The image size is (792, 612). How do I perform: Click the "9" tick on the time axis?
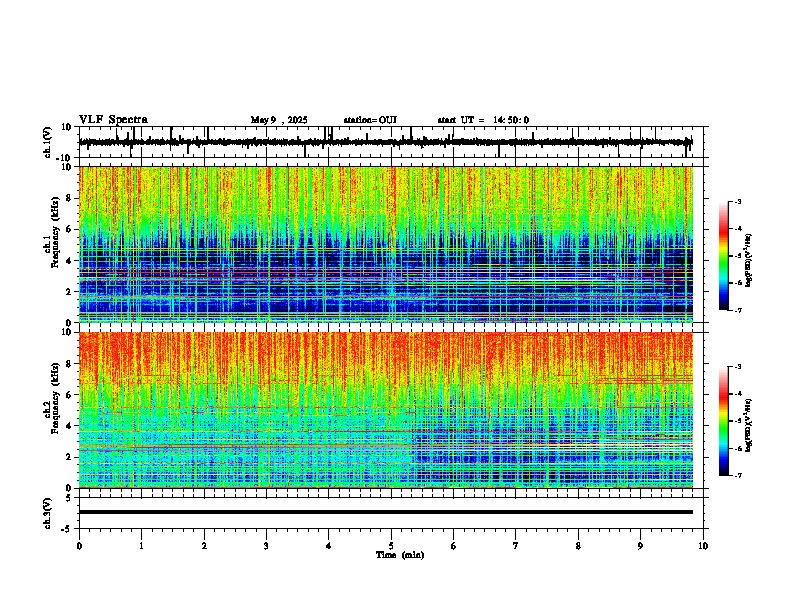pos(640,546)
